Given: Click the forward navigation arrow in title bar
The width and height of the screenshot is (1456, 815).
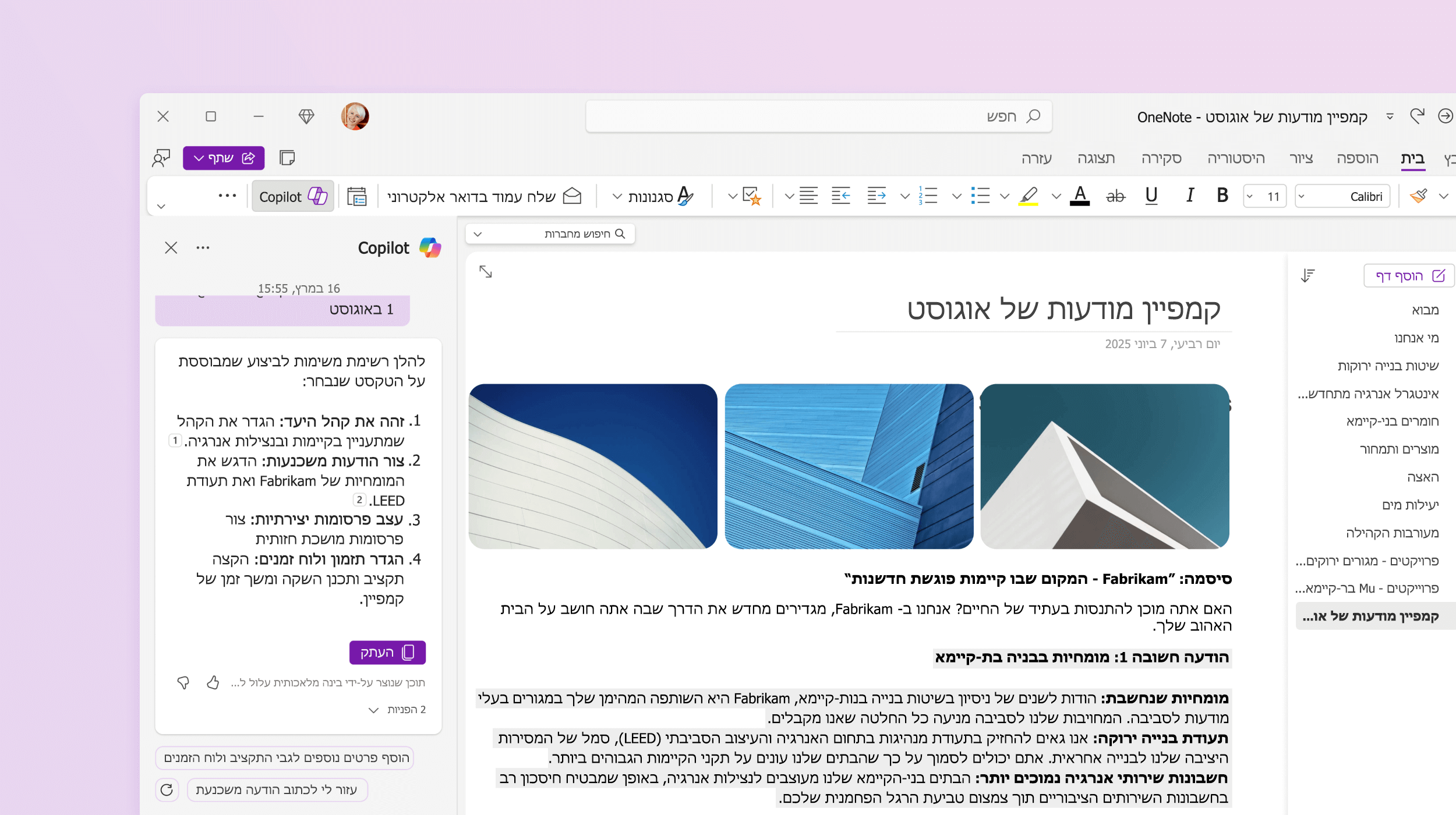Looking at the screenshot, I should tap(1446, 116).
